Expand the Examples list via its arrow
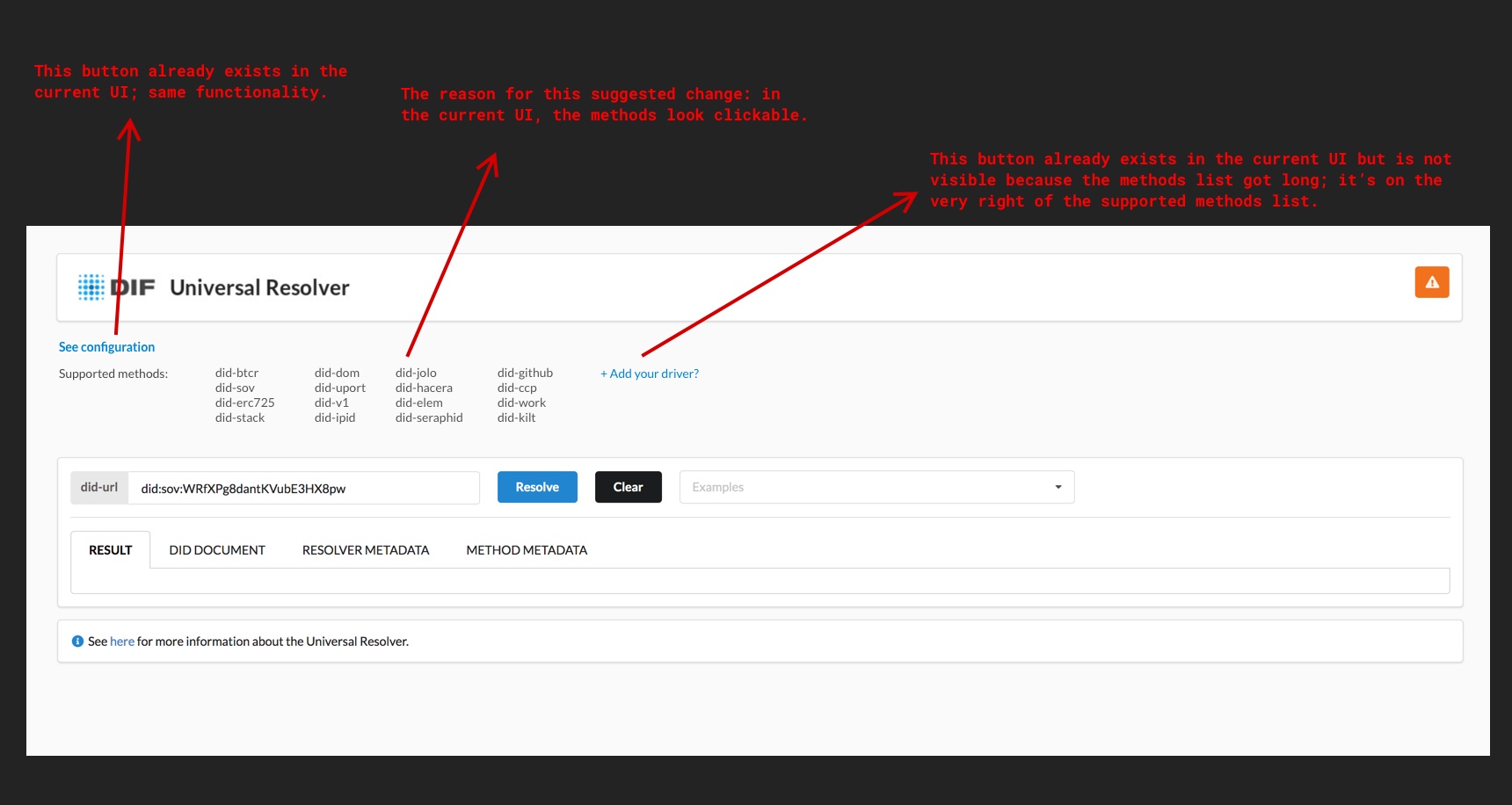Screen dimensions: 1512x805 tap(1058, 487)
